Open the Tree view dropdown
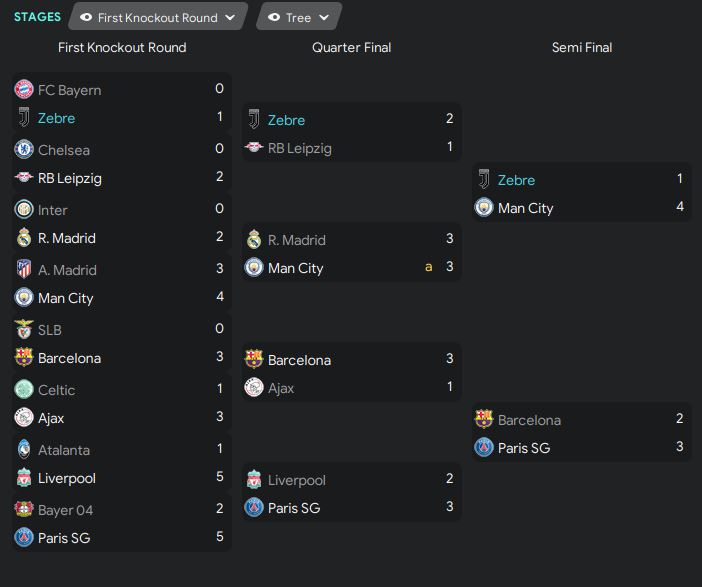The height and width of the screenshot is (587, 702). pyautogui.click(x=298, y=17)
